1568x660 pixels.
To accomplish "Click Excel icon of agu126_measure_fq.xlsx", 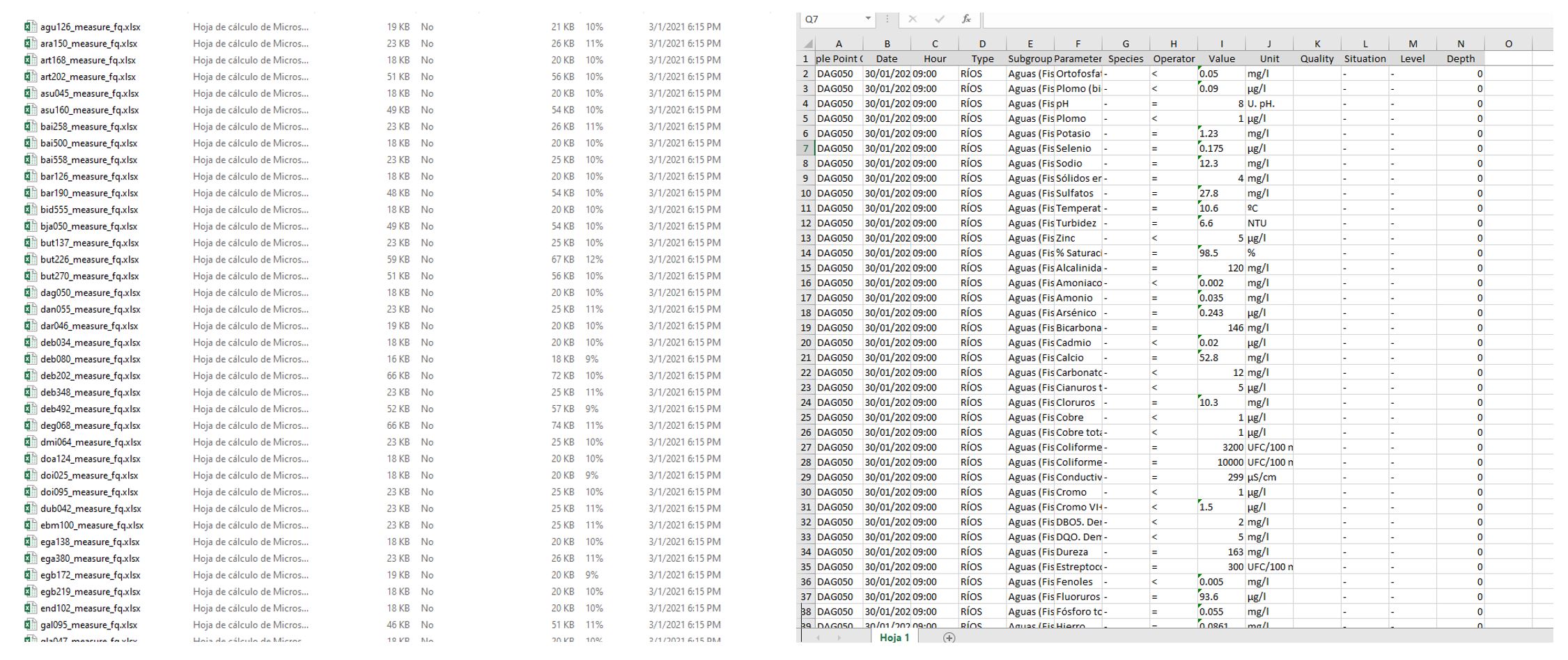I will (30, 27).
